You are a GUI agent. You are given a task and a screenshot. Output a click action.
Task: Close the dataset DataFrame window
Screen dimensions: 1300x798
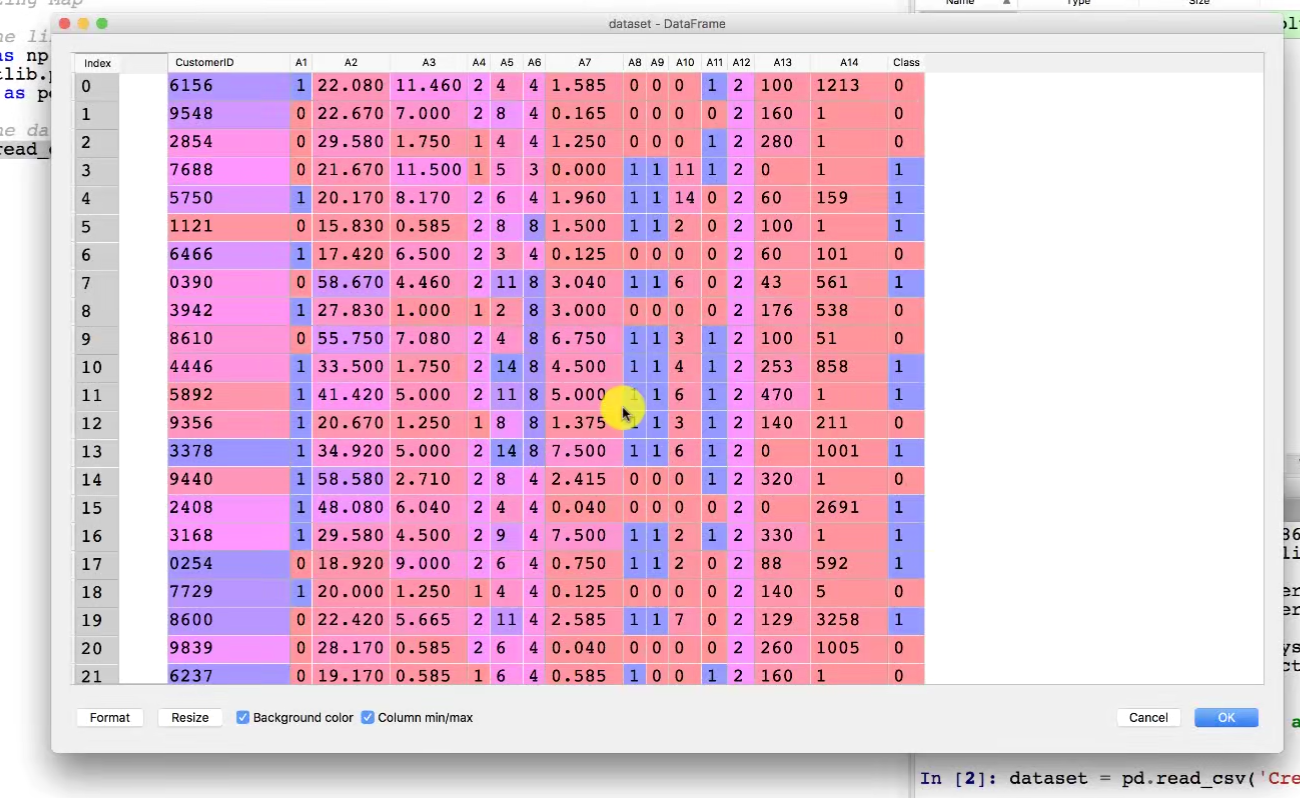[x=65, y=23]
